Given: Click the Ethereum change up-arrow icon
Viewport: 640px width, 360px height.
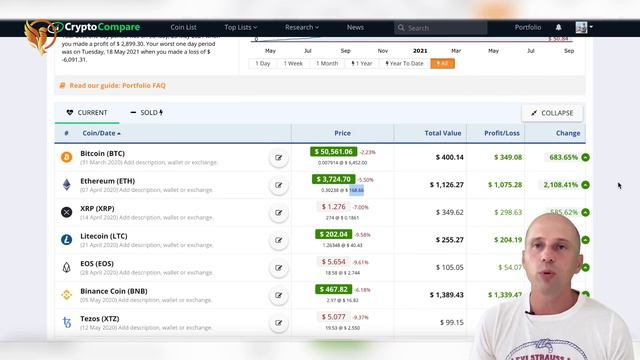Looking at the screenshot, I should pos(585,185).
